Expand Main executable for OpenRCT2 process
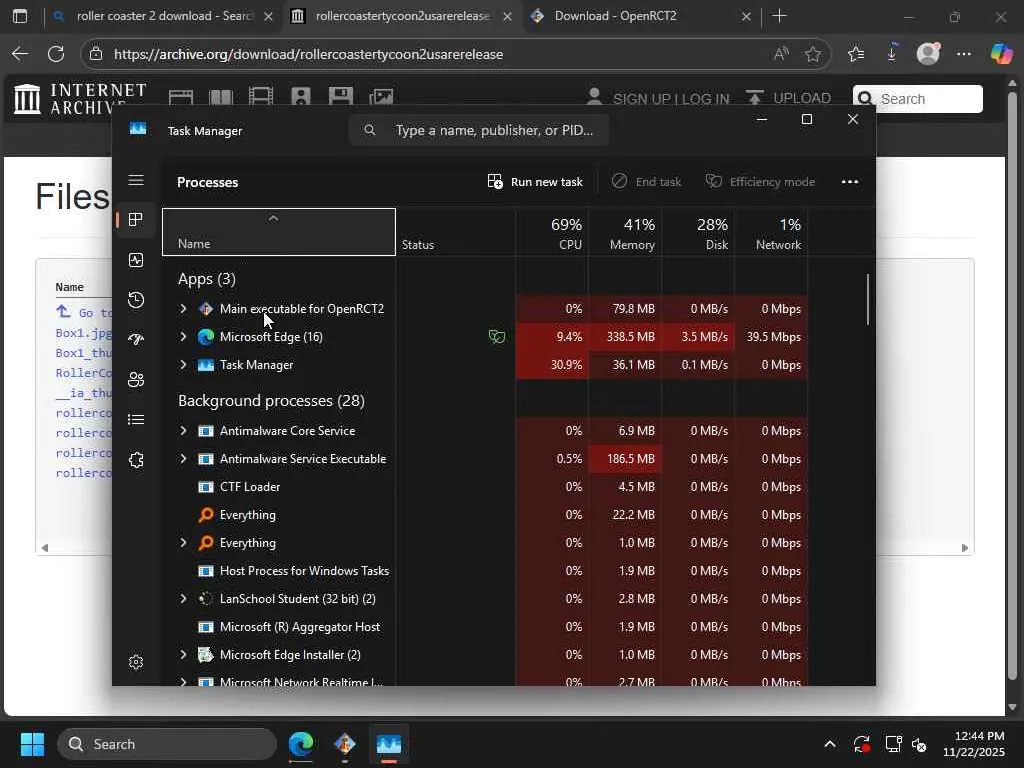The width and height of the screenshot is (1024, 768). coord(184,309)
